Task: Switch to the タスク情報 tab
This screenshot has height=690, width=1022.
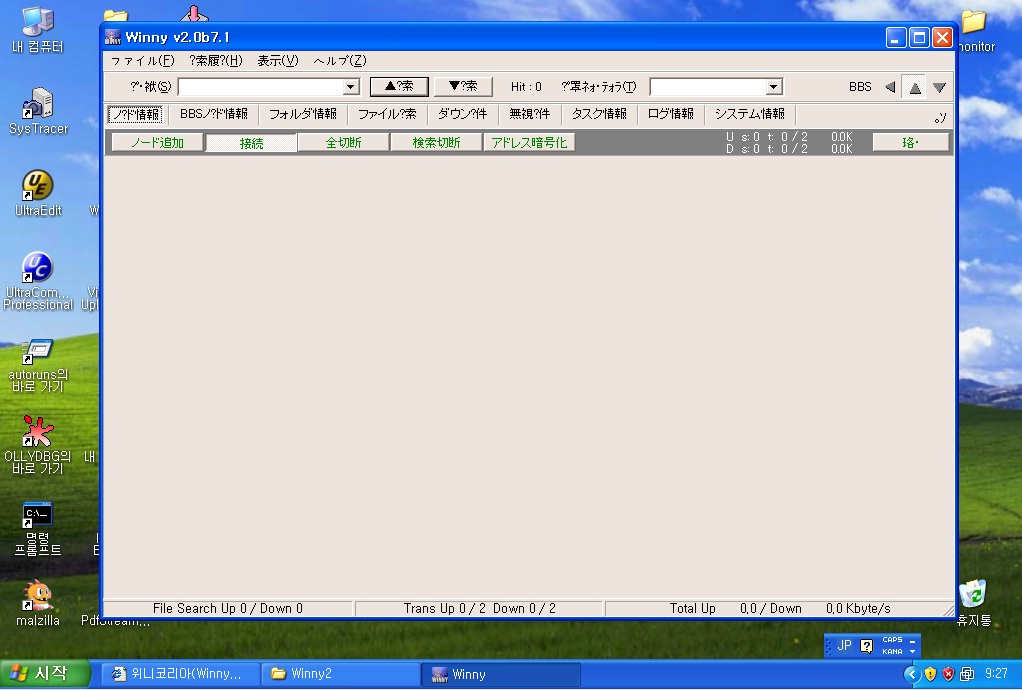Action: 599,114
